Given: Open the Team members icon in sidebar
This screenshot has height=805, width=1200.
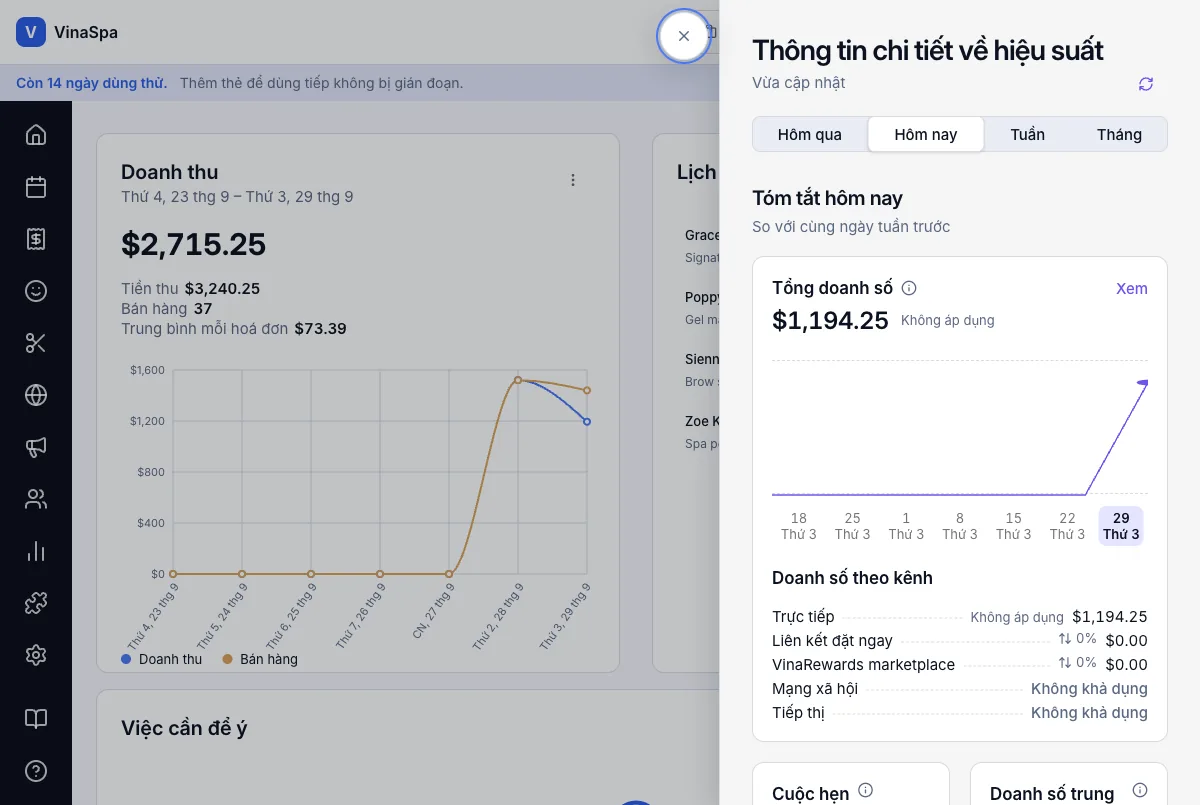Looking at the screenshot, I should [x=36, y=499].
